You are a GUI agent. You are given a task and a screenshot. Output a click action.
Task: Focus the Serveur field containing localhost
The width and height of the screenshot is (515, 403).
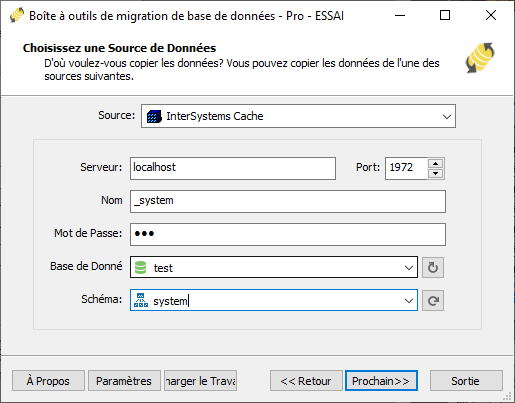pos(233,168)
